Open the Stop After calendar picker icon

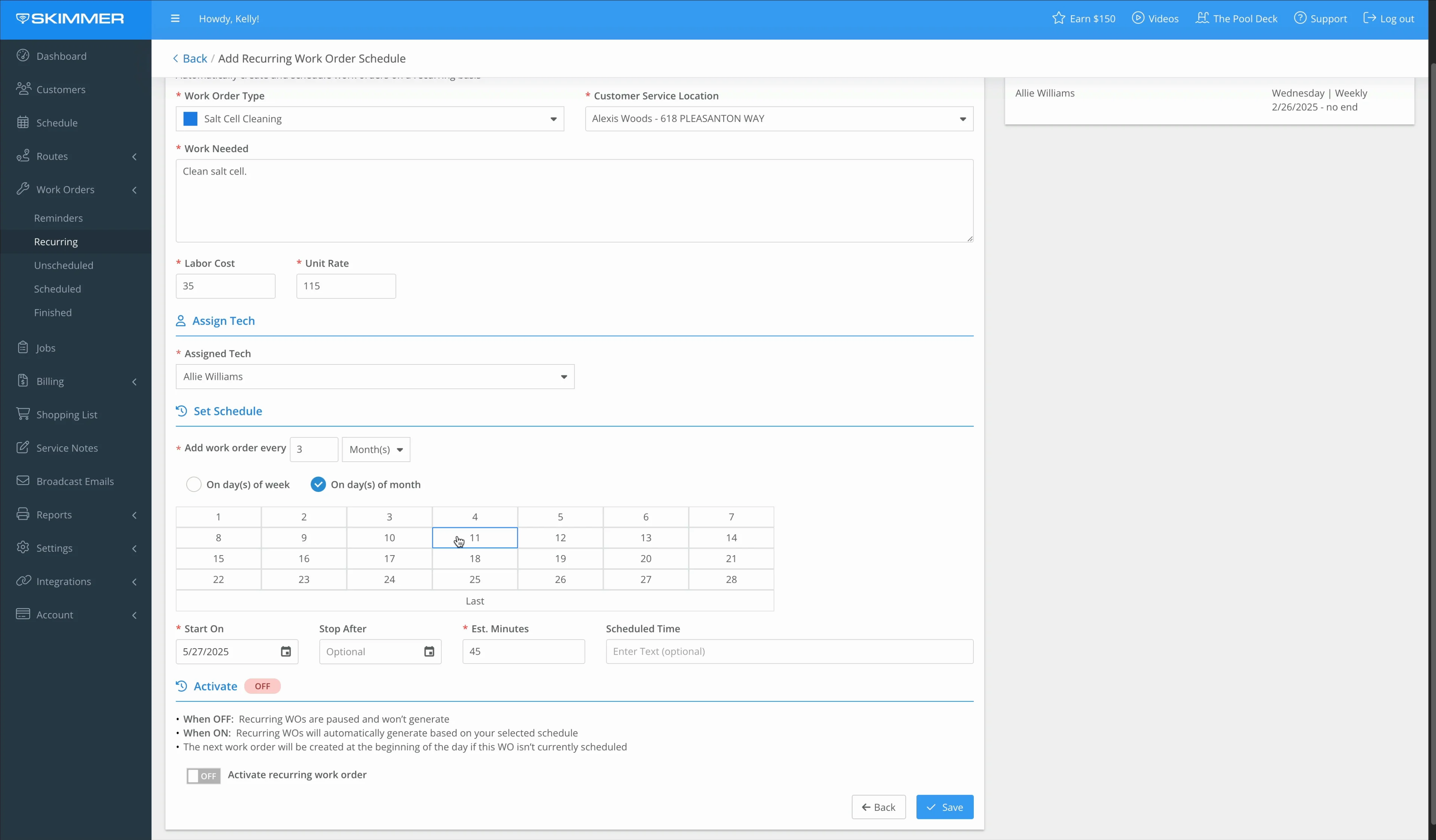pos(429,652)
